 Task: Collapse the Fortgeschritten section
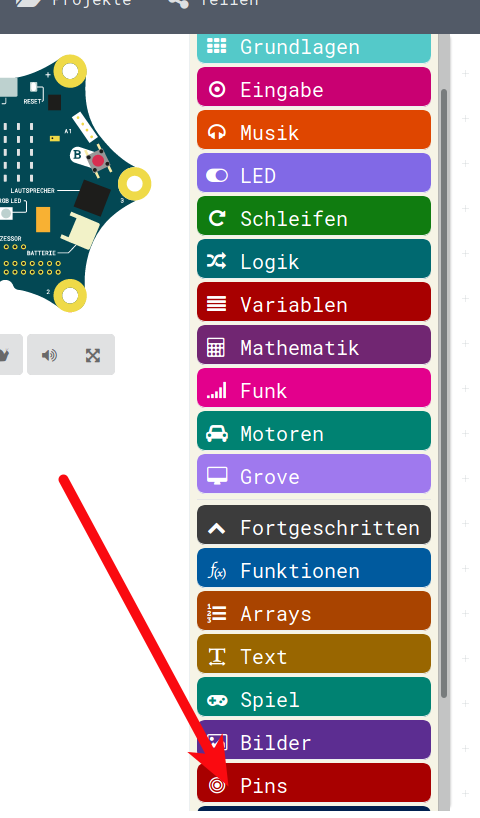pos(314,527)
